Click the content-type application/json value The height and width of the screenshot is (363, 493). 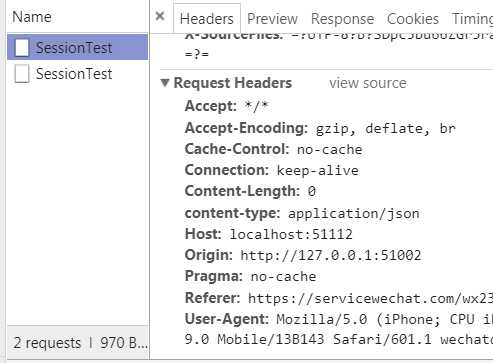pos(354,214)
